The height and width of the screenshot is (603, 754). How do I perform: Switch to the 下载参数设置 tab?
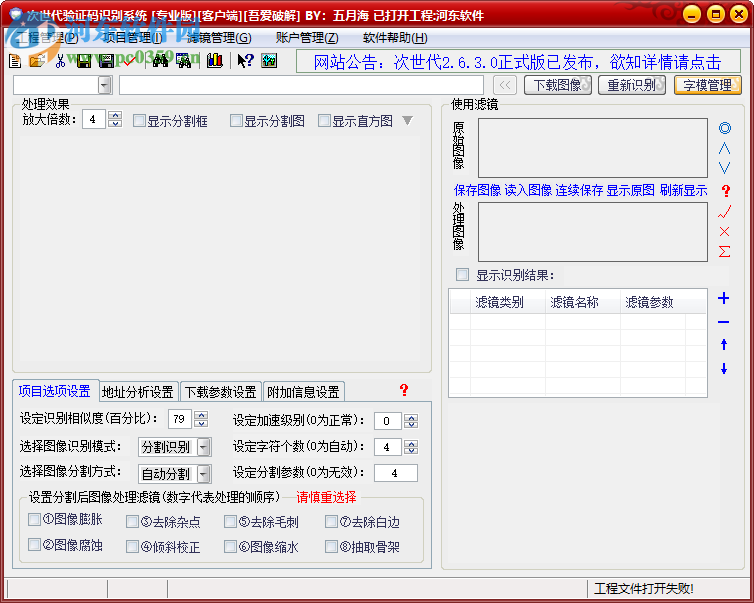pyautogui.click(x=219, y=392)
